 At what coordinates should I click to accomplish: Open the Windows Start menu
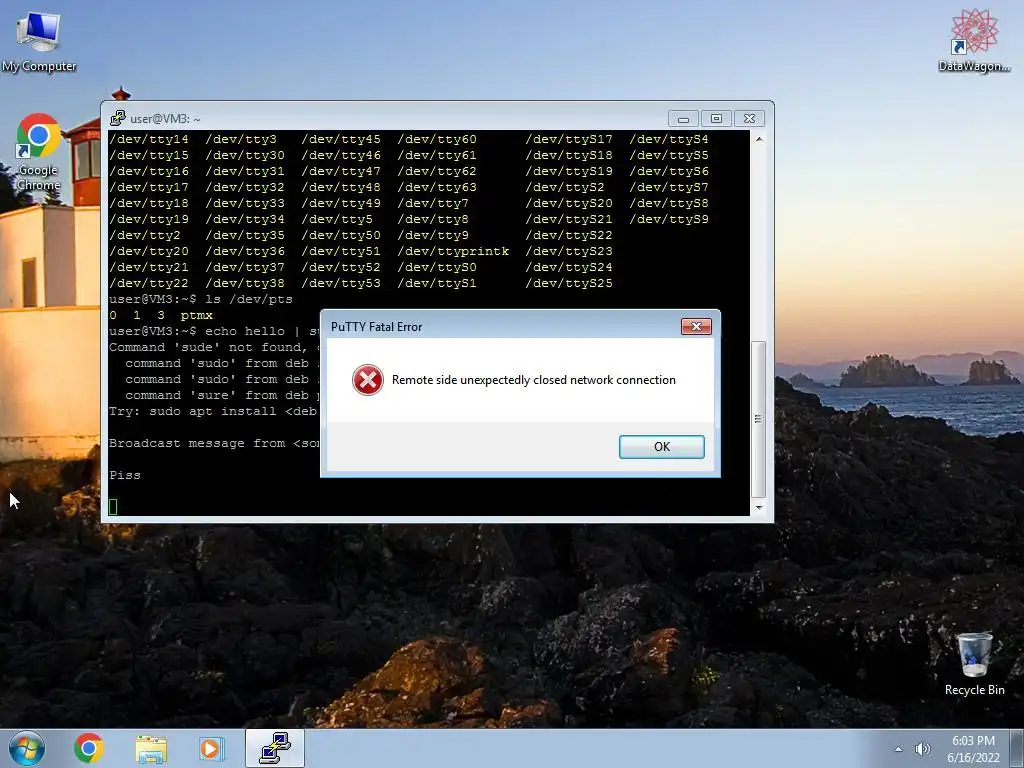(27, 748)
